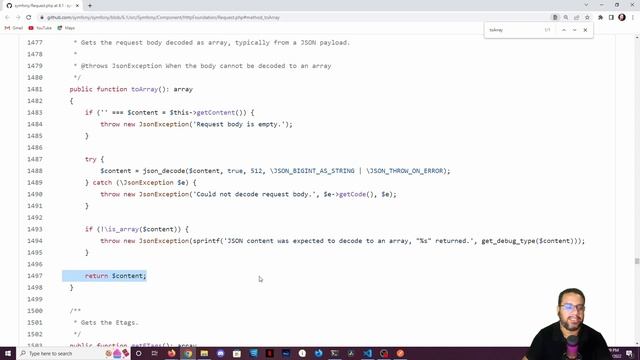The image size is (640, 360).
Task: Open Cortana circle icon on taskbar
Action: pos(138,353)
